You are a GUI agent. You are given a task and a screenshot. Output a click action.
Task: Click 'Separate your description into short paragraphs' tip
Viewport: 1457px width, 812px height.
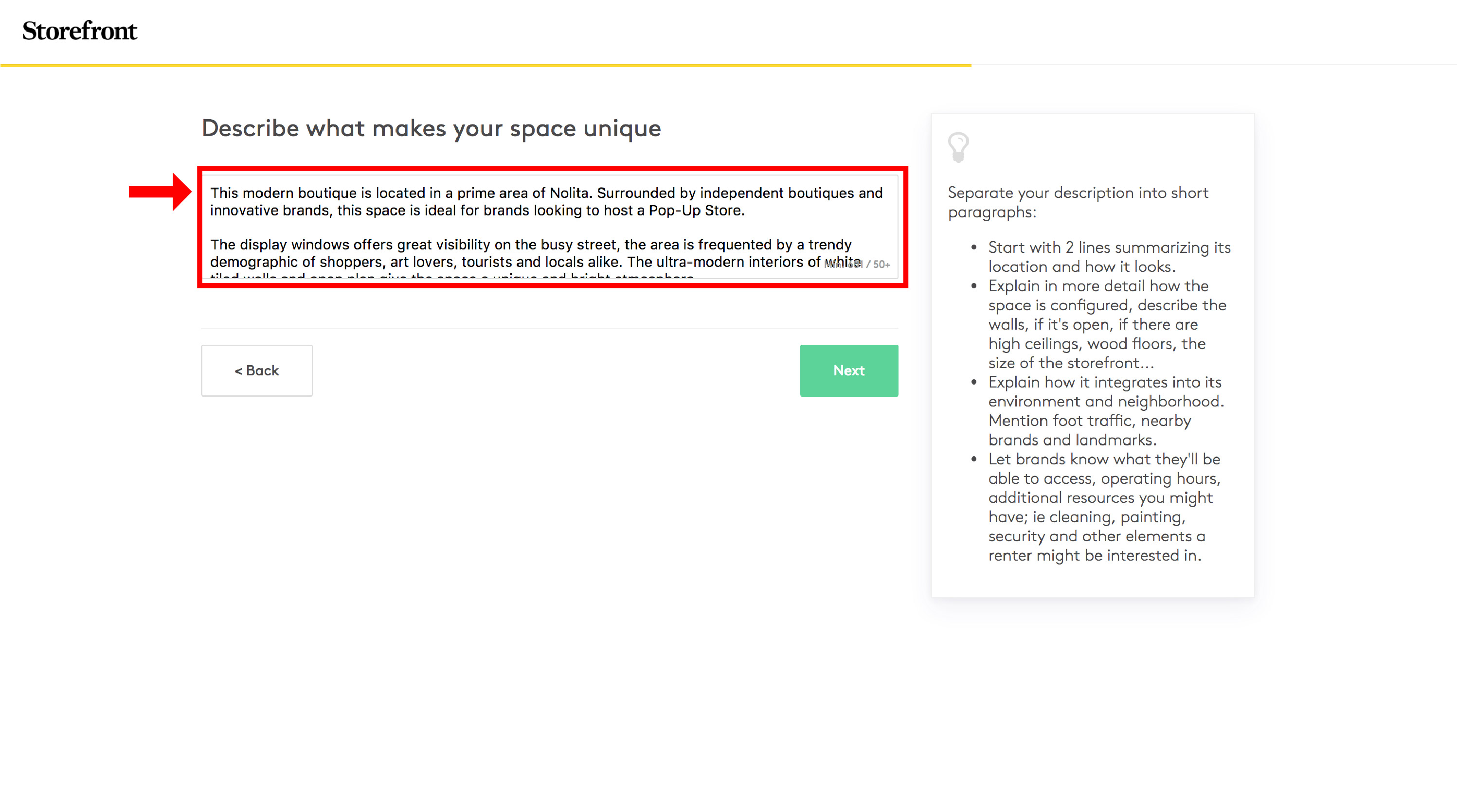click(1078, 202)
